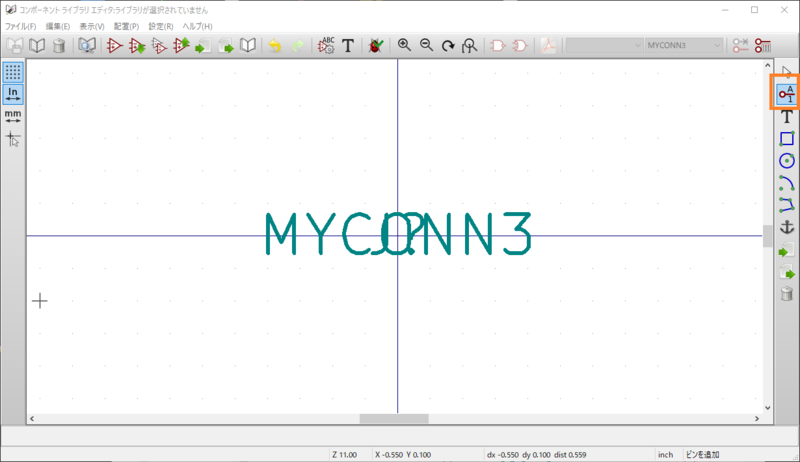800x462 pixels.
Task: Select the add polyline tool
Action: (x=787, y=205)
